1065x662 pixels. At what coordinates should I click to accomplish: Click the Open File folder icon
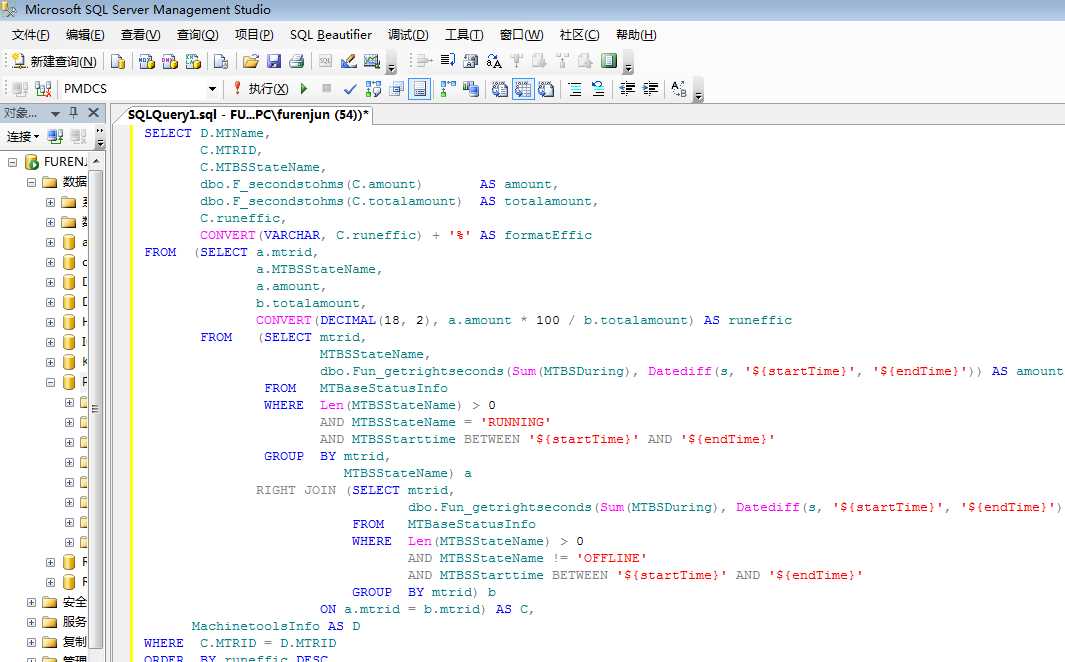251,62
